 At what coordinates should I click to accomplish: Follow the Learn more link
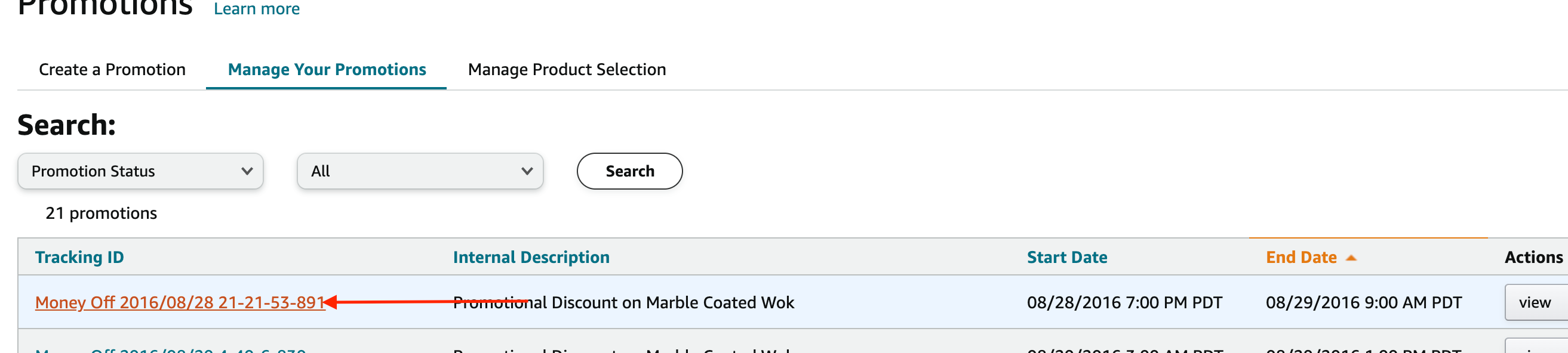[256, 9]
